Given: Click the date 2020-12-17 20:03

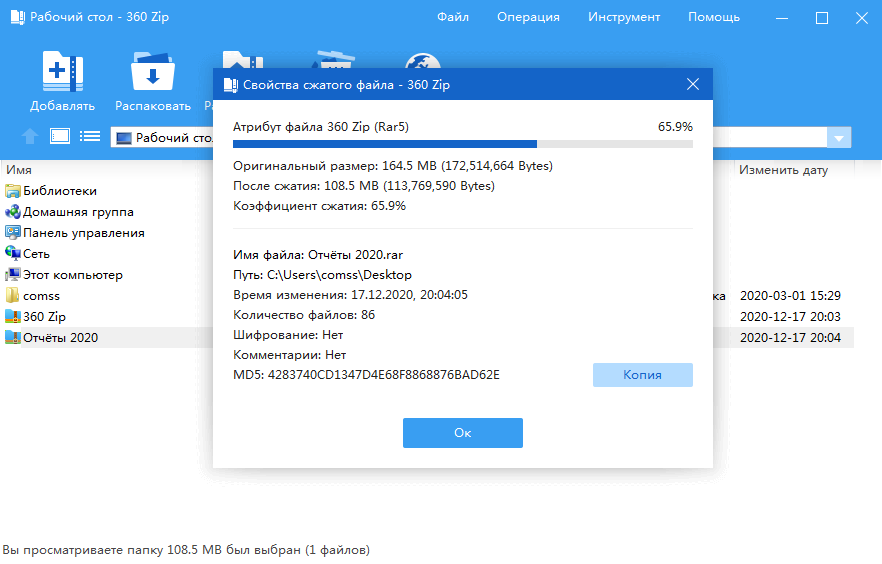Looking at the screenshot, I should [790, 317].
